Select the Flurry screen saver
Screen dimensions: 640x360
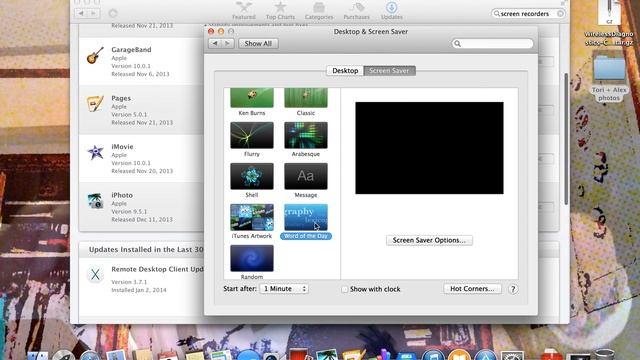coord(252,139)
